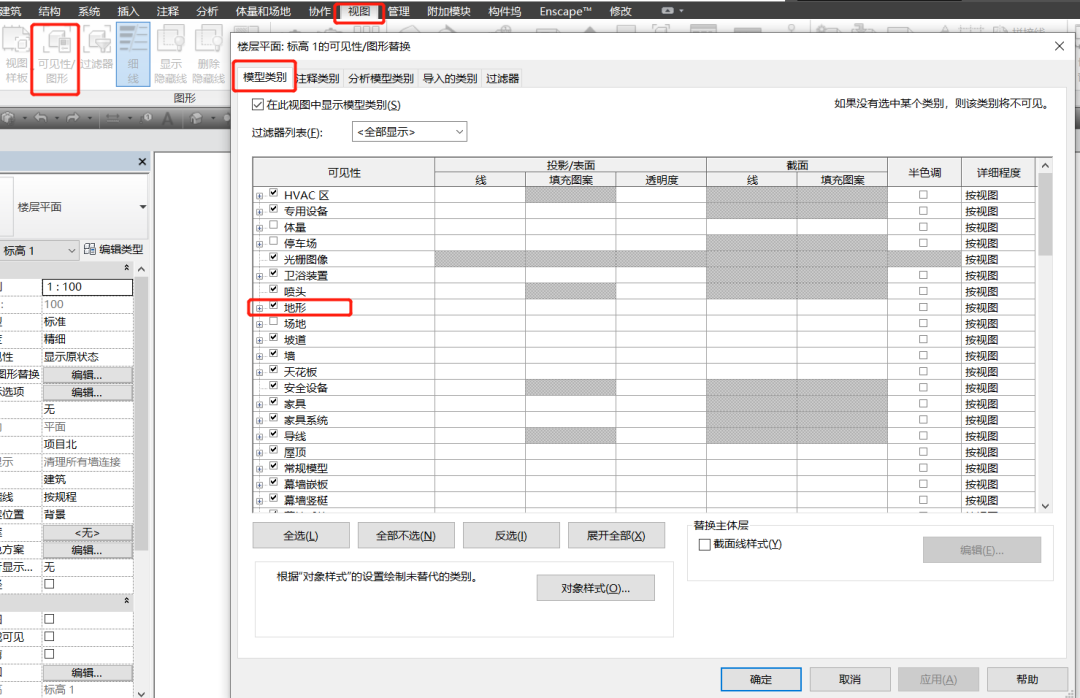This screenshot has width=1080, height=698.
Task: Open the Enscape ribbon tab
Action: pos(565,11)
